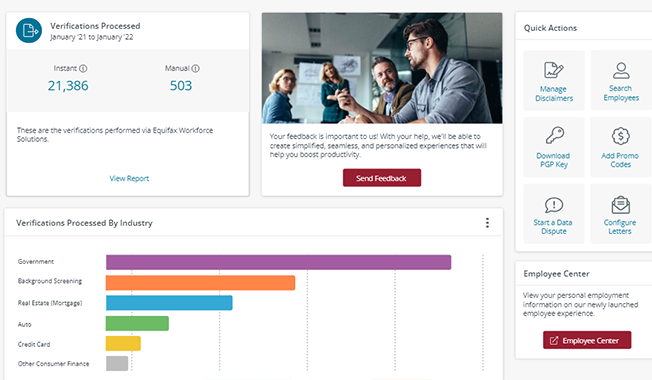The image size is (652, 380).
Task: Click the View Report link
Action: (x=129, y=178)
